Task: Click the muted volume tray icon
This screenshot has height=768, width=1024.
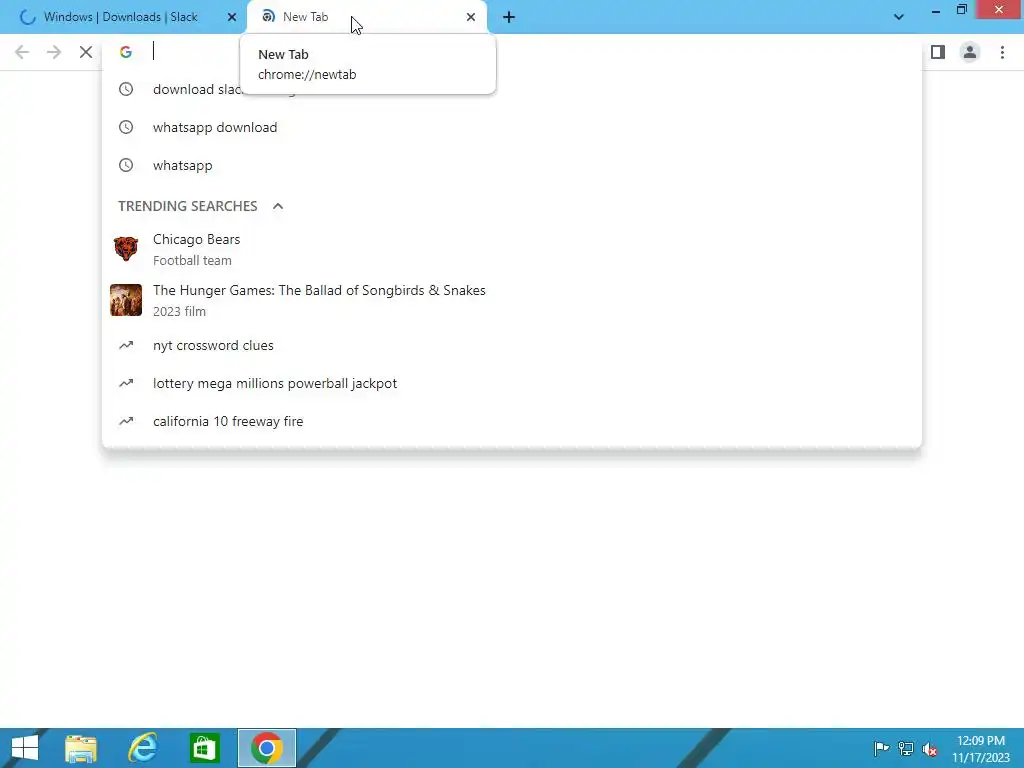Action: (929, 749)
